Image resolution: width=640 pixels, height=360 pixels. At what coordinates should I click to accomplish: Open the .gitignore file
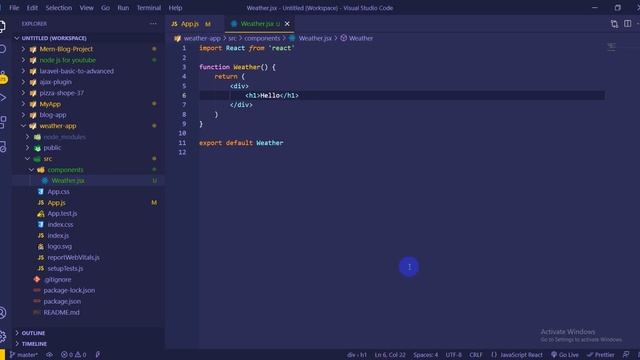[57, 280]
